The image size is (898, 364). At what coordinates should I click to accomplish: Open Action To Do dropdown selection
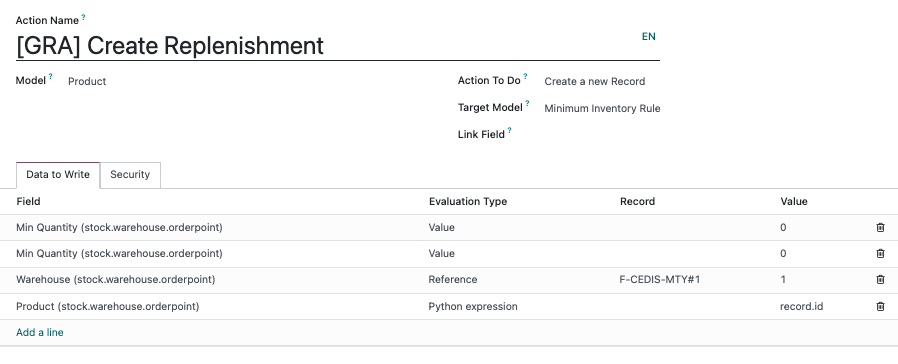(x=601, y=81)
